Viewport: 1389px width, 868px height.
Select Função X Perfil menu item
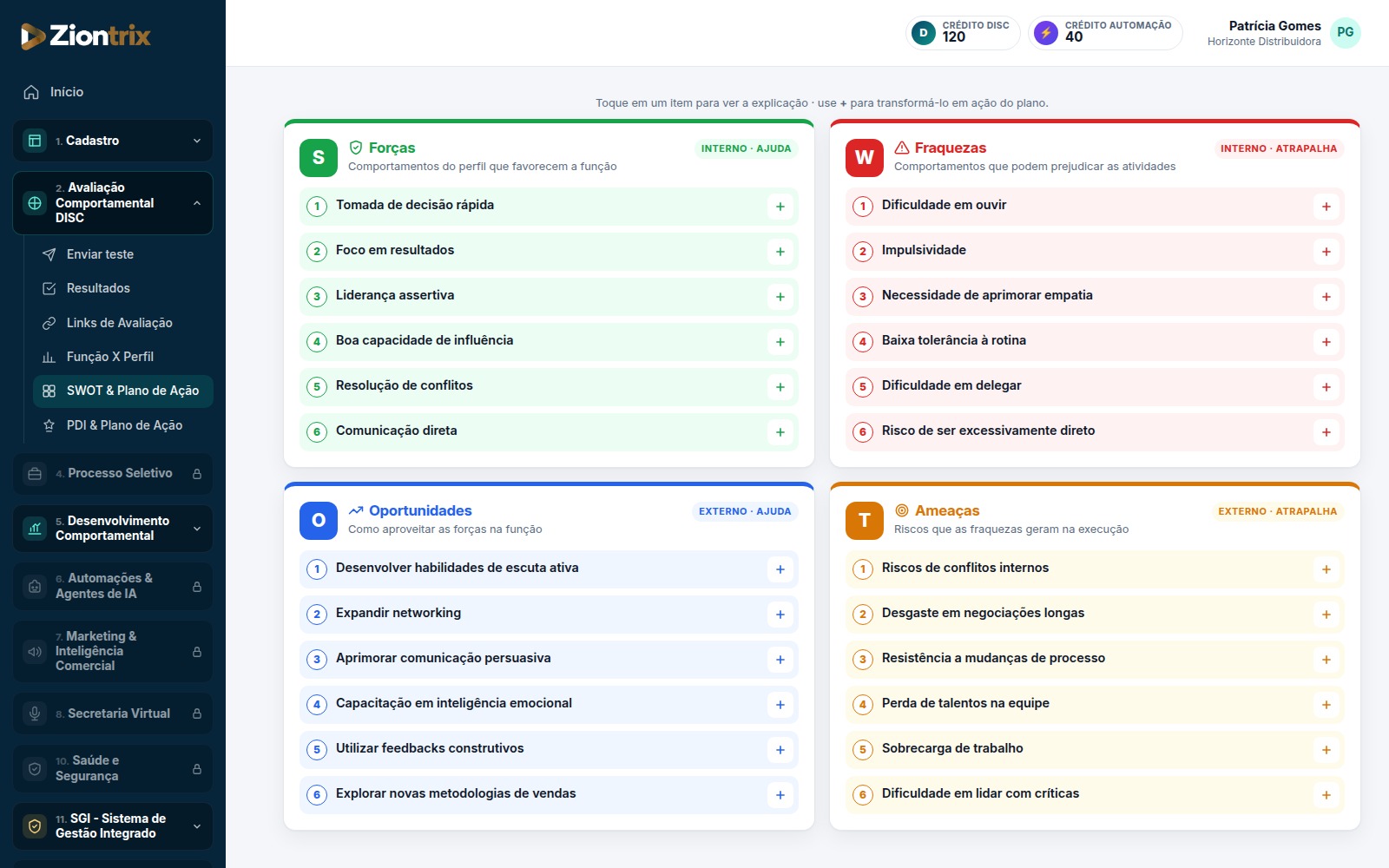point(123,357)
